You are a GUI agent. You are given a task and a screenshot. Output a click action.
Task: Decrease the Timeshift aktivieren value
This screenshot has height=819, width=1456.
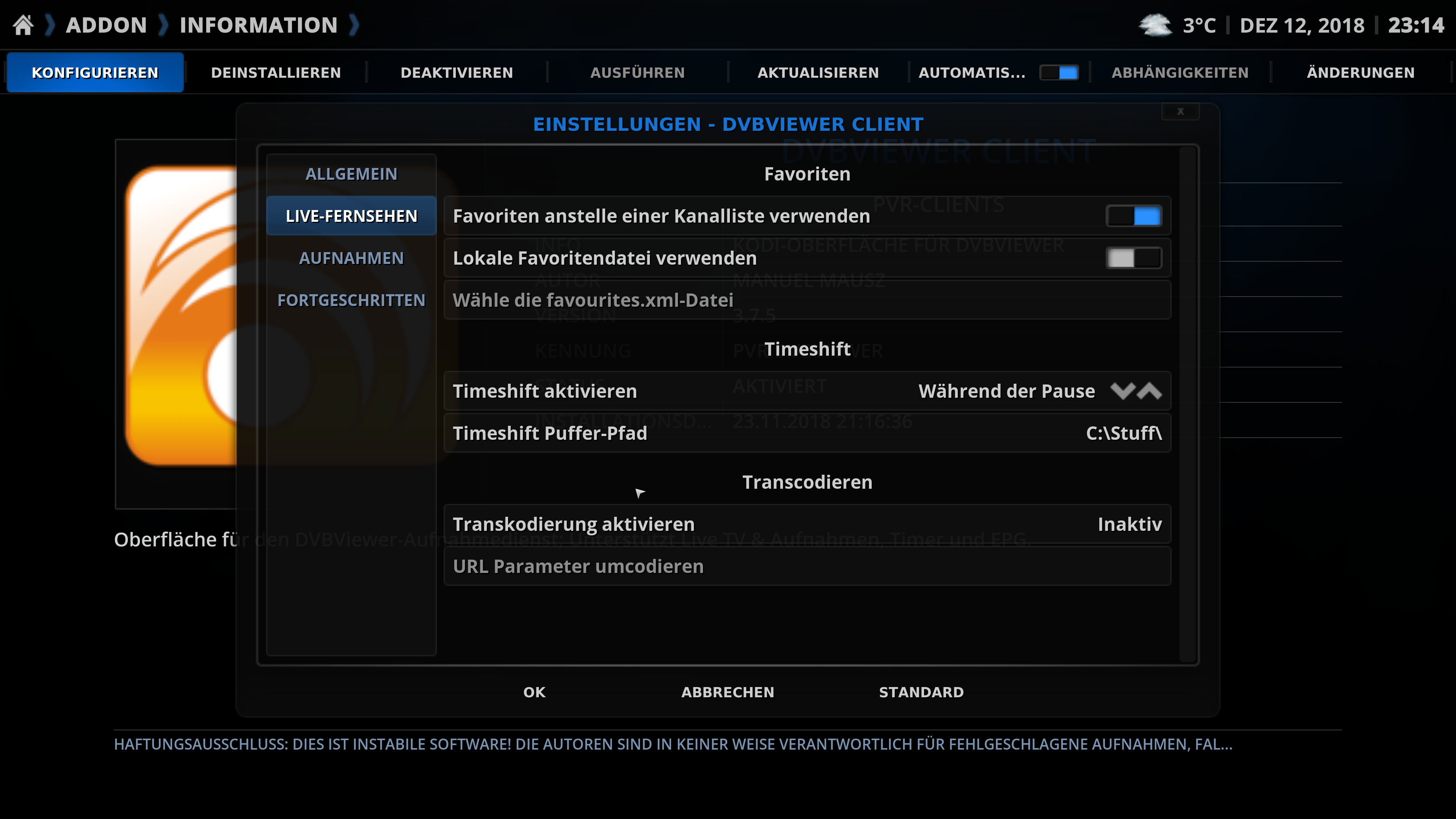pyautogui.click(x=1122, y=391)
